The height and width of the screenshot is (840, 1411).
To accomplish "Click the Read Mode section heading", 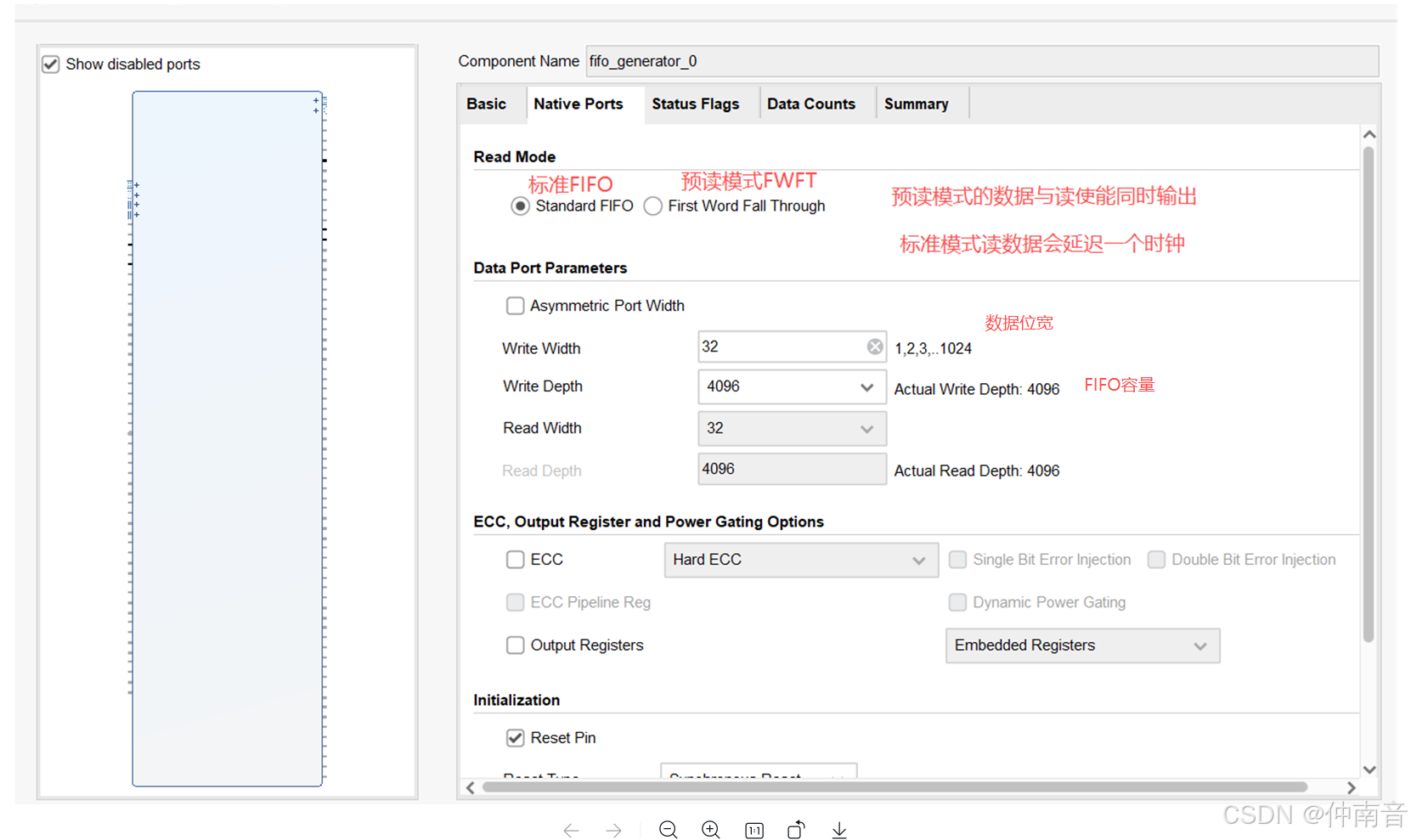I will pos(515,157).
